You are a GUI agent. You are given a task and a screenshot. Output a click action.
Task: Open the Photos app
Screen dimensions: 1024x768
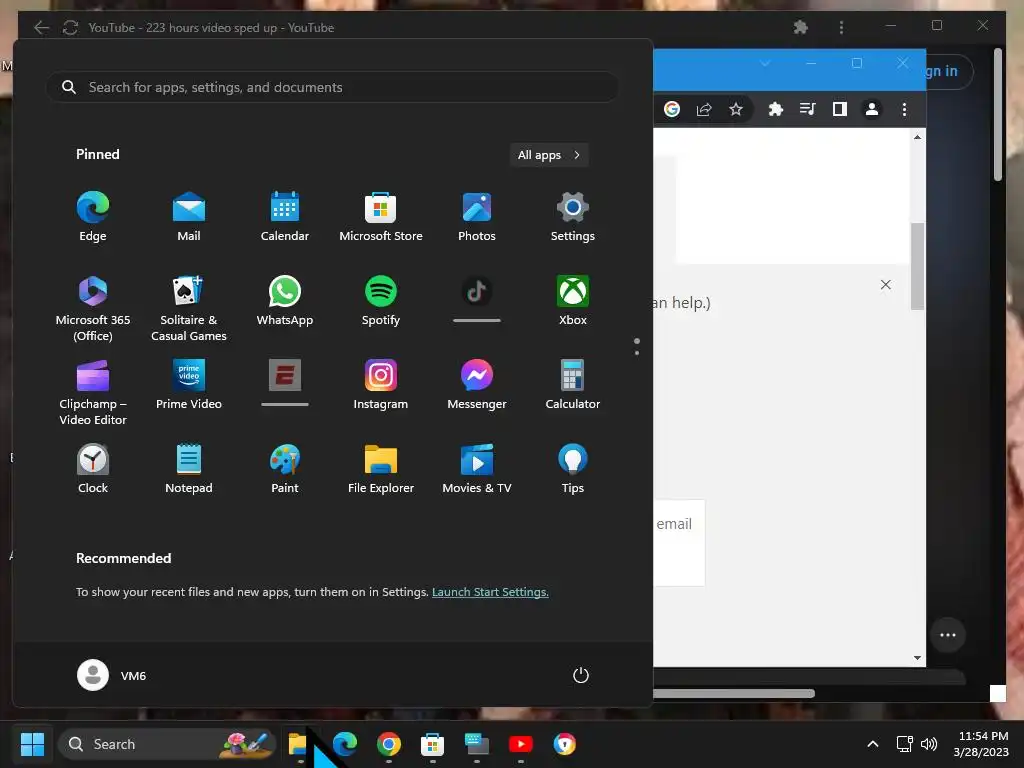point(477,217)
